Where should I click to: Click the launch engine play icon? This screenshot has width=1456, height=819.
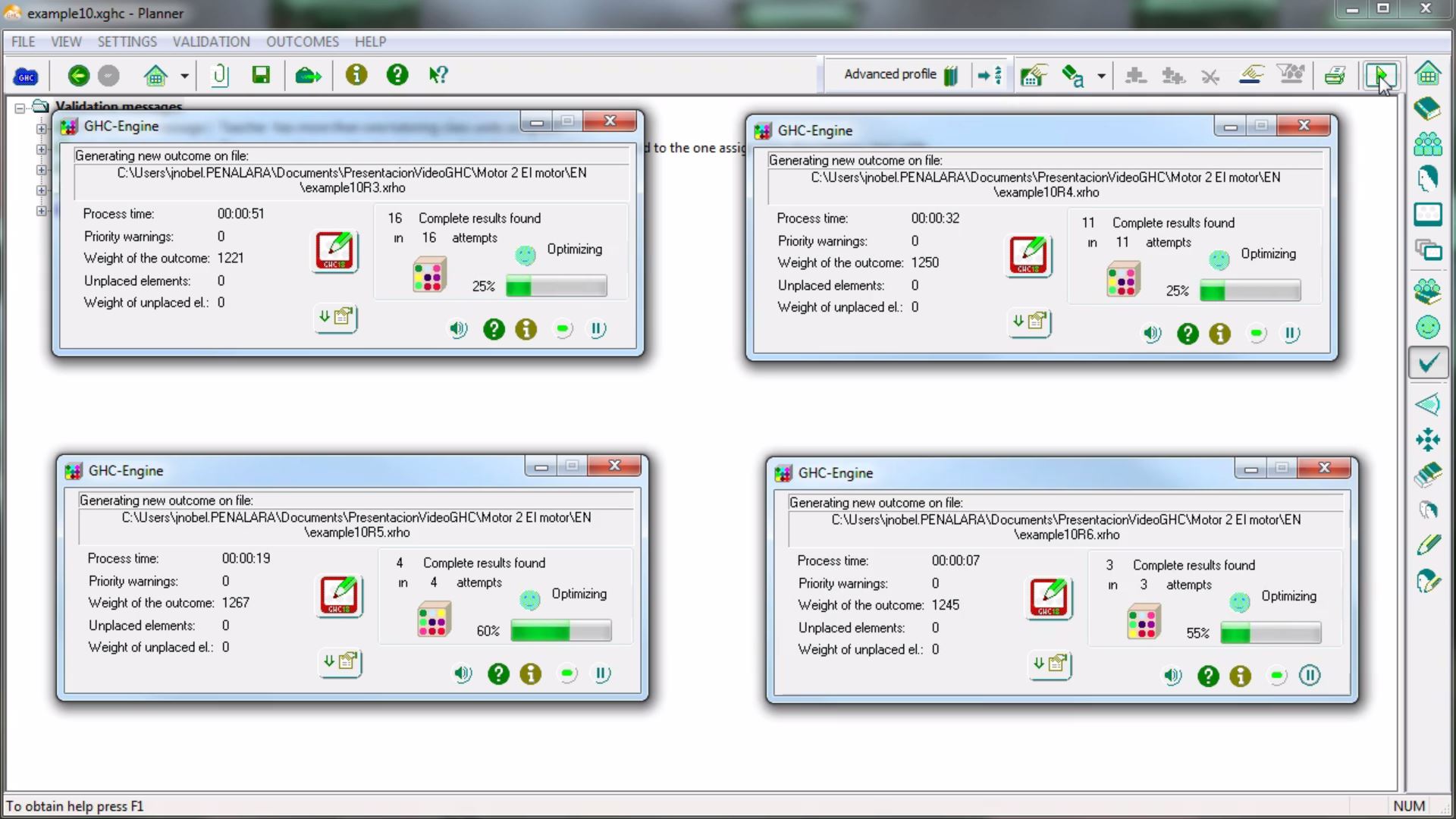[1380, 75]
